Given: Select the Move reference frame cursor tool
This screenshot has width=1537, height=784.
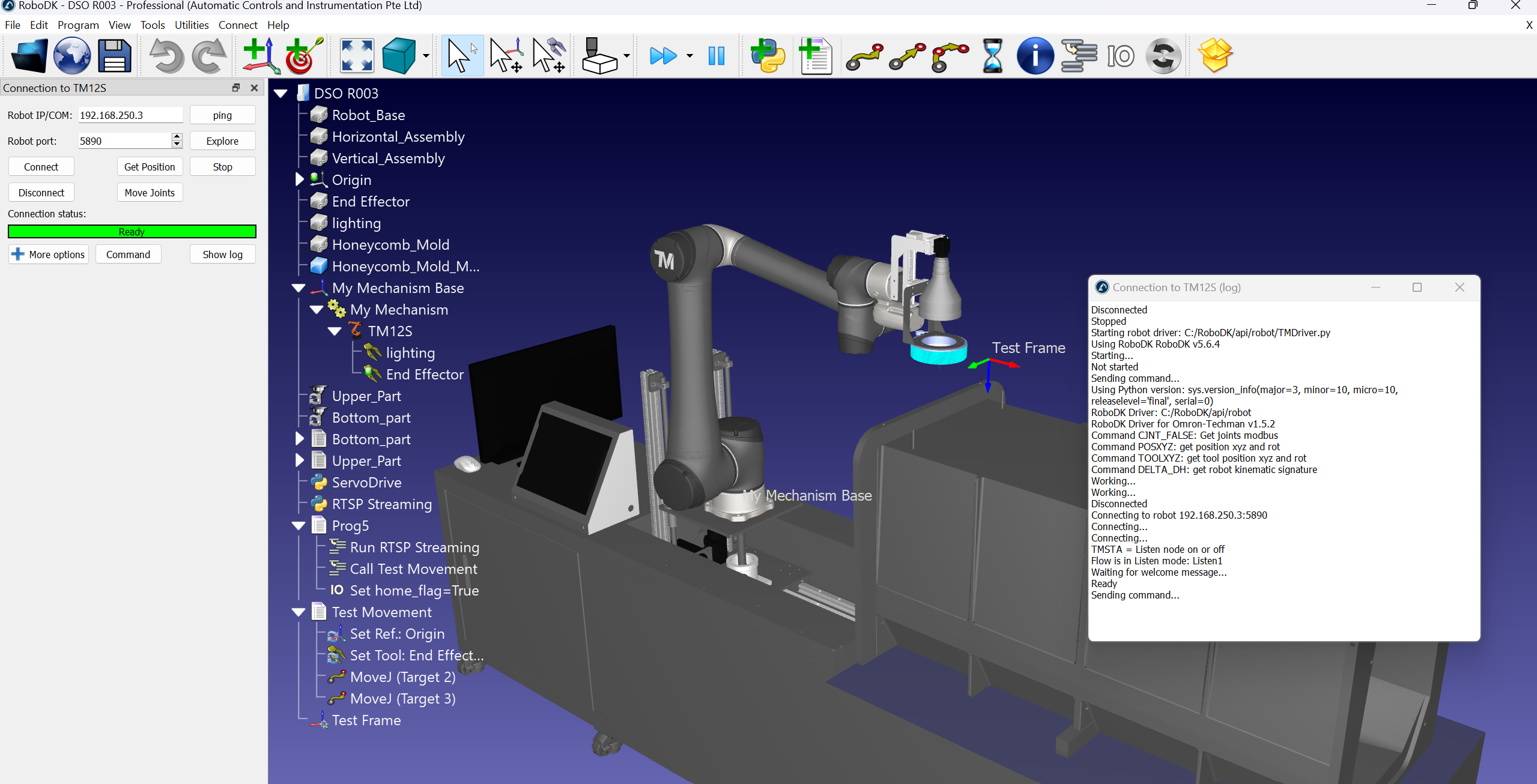Looking at the screenshot, I should [506, 56].
